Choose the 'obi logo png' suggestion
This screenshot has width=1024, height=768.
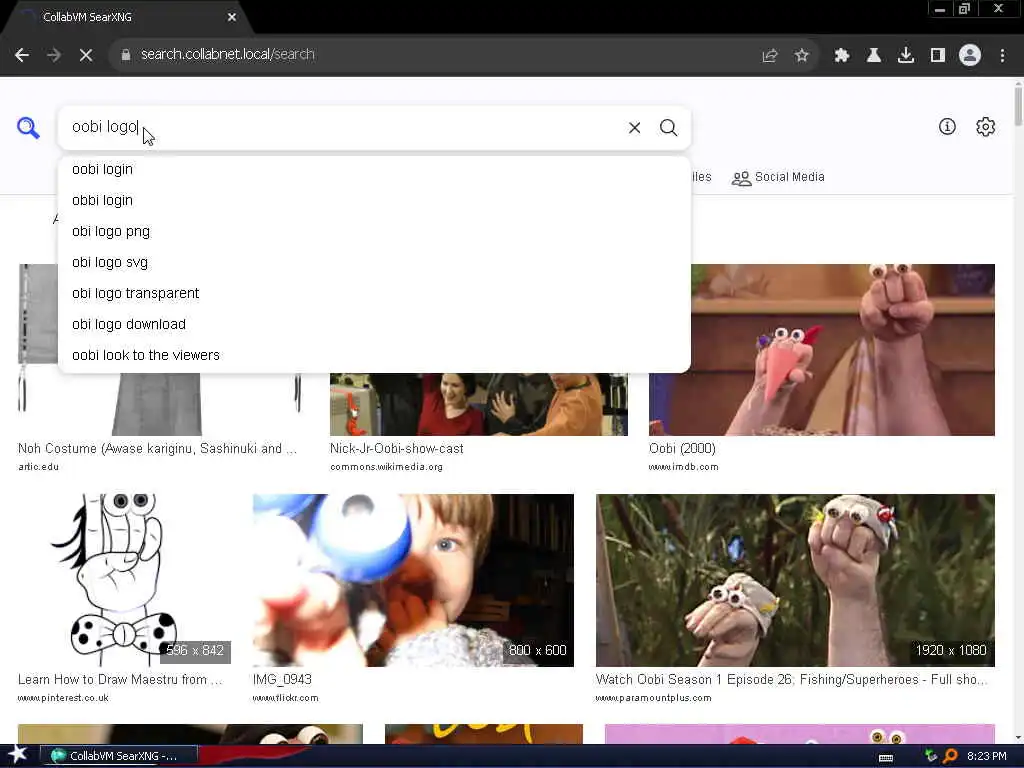[374, 231]
